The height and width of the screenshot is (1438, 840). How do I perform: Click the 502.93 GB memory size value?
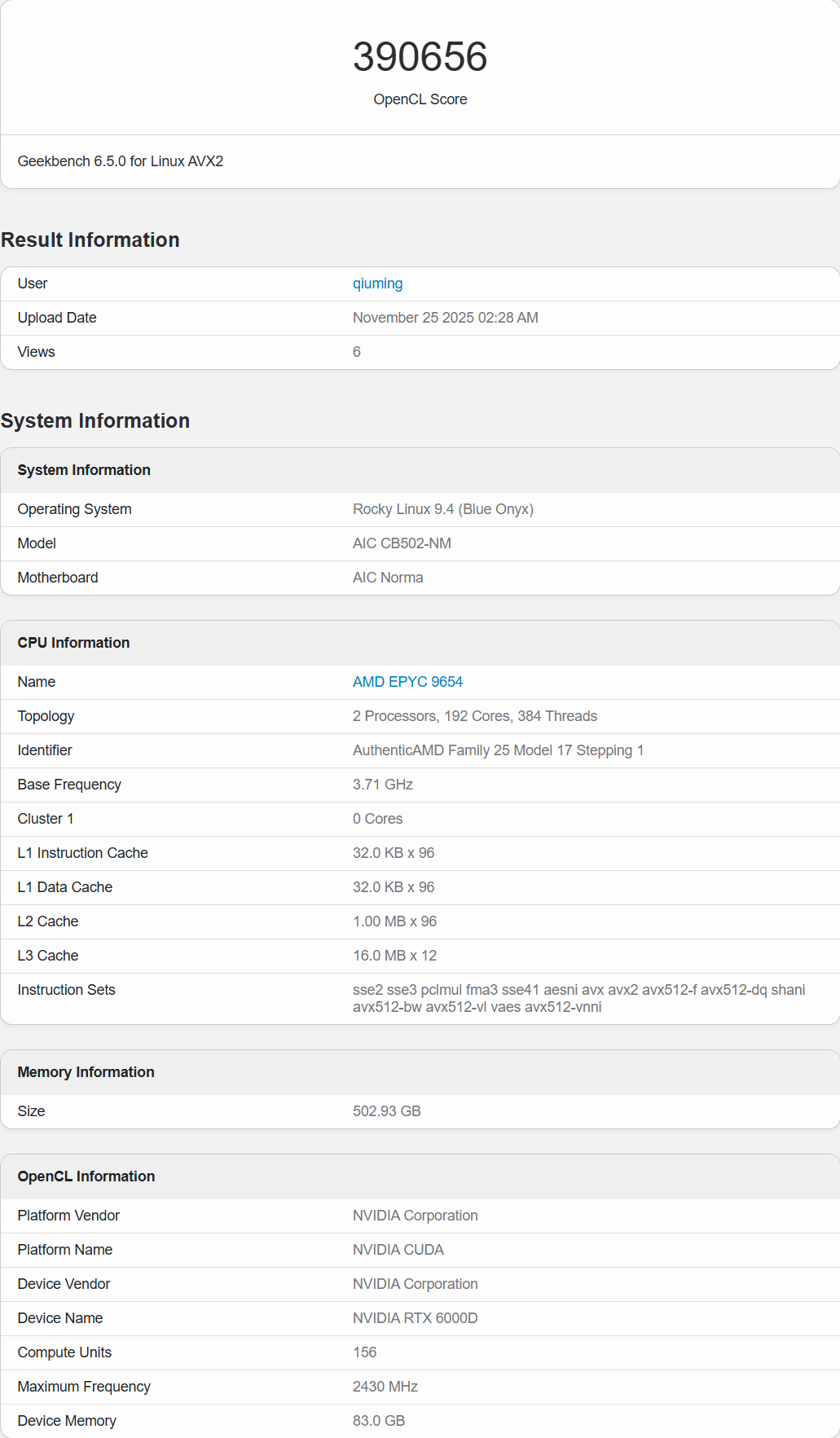pyautogui.click(x=386, y=1111)
